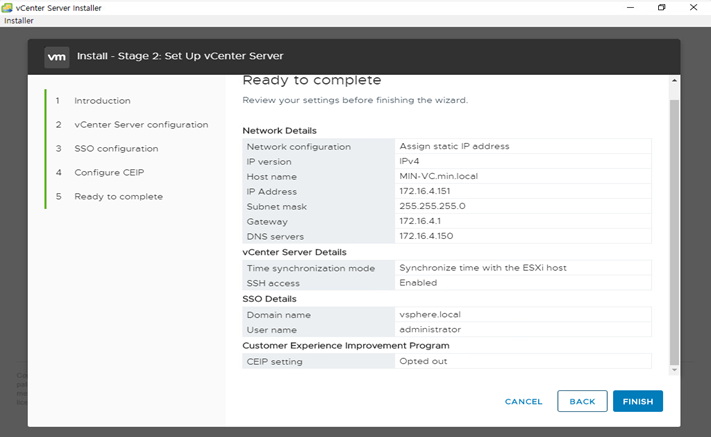Click the 'Network Details' heading
The width and height of the screenshot is (711, 437).
coord(279,131)
